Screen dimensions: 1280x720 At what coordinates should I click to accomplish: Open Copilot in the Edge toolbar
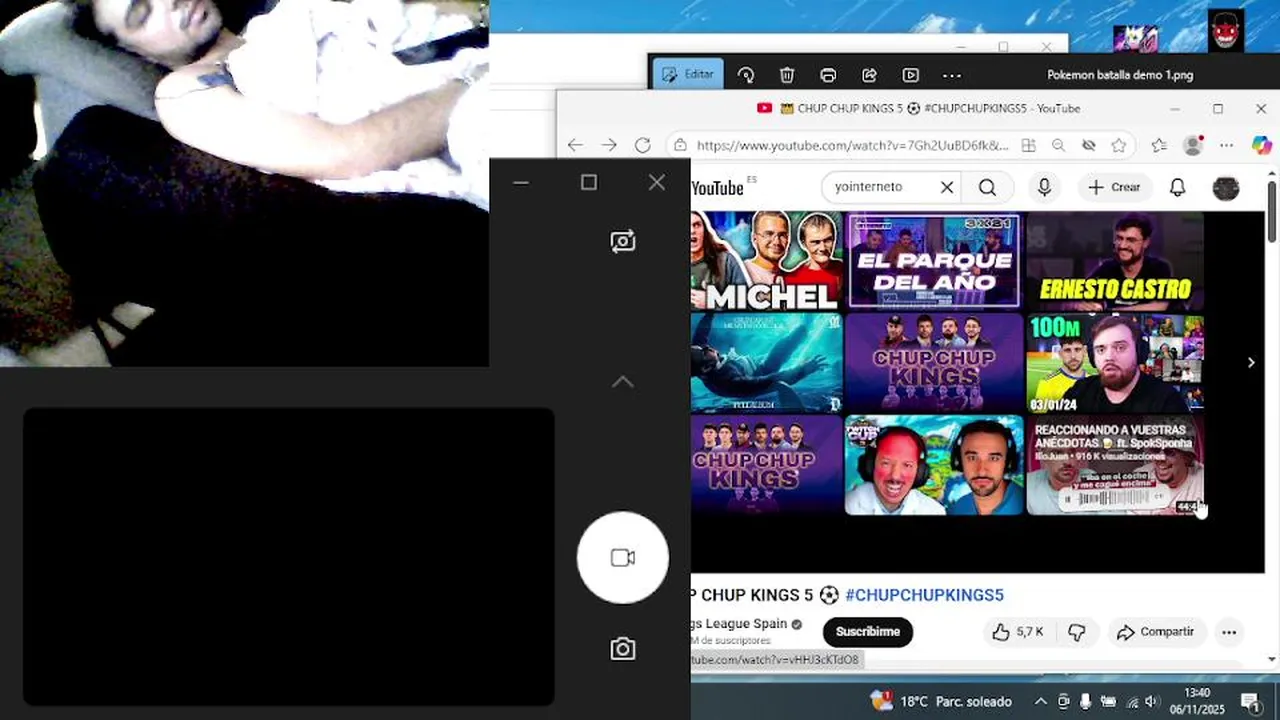coord(1262,145)
